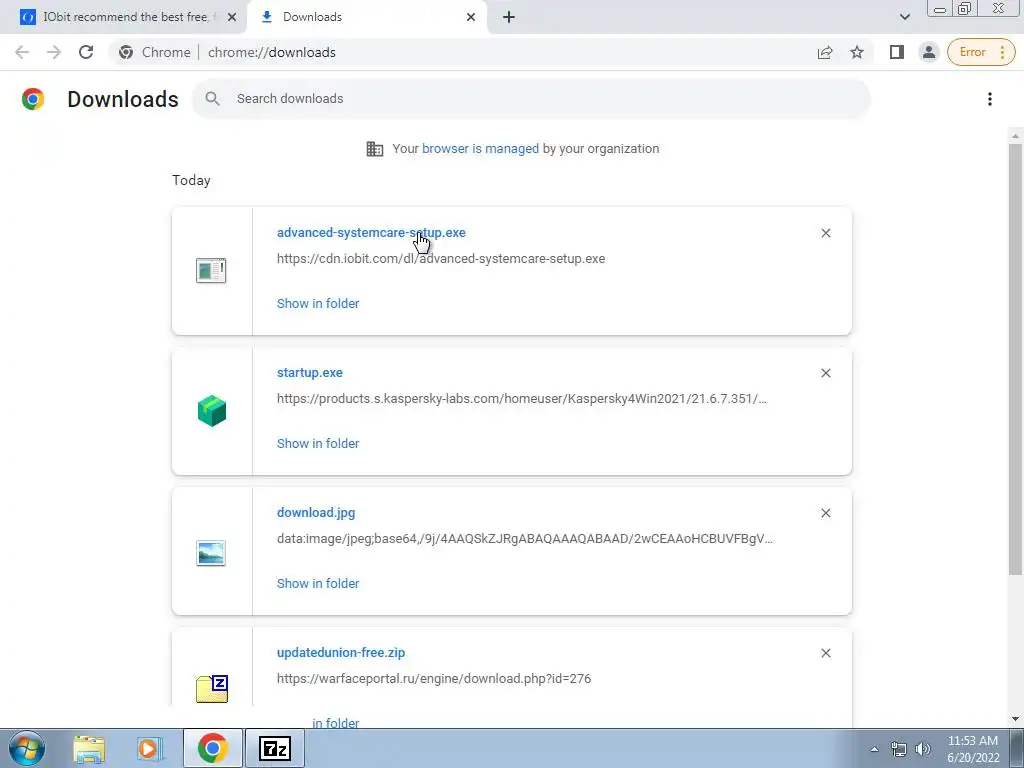This screenshot has height=768, width=1024.
Task: Click the download.jpg image thumbnail icon
Action: 211,553
